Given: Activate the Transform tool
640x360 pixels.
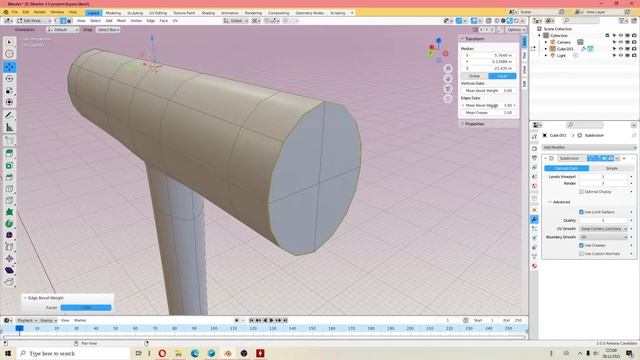Looking at the screenshot, I should [9, 102].
